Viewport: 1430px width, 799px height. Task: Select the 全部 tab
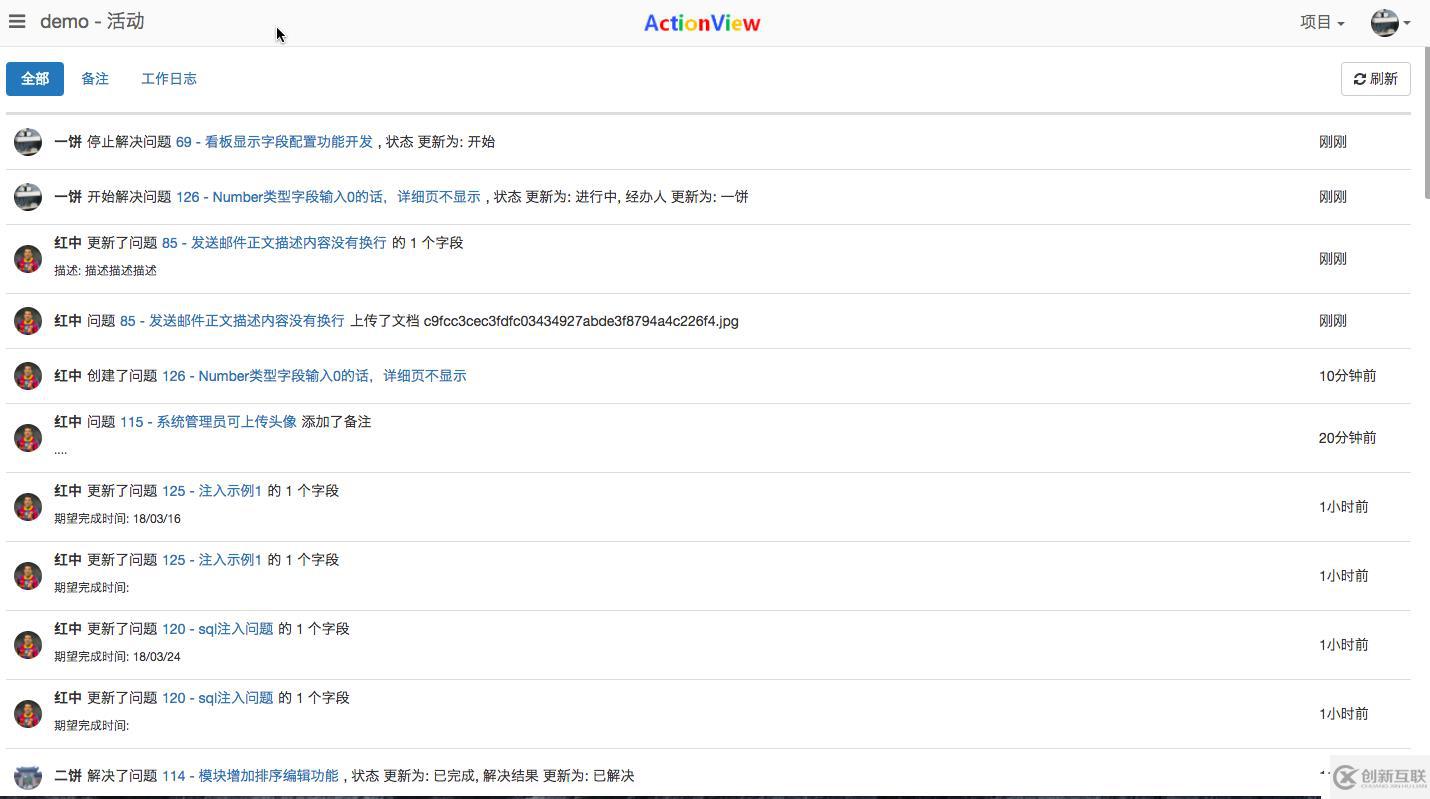[x=35, y=78]
